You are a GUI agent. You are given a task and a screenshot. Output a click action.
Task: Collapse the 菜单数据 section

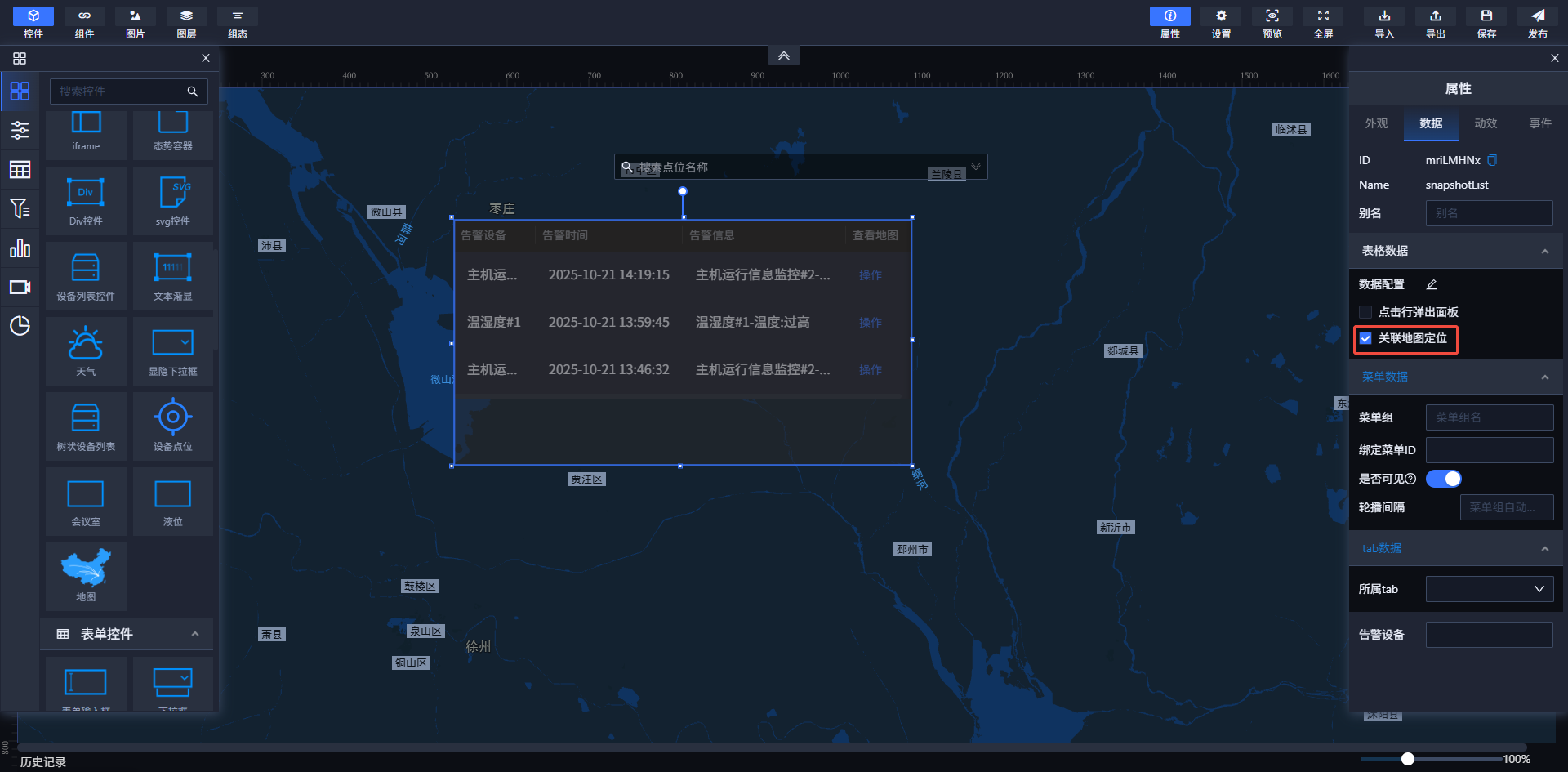(1545, 377)
